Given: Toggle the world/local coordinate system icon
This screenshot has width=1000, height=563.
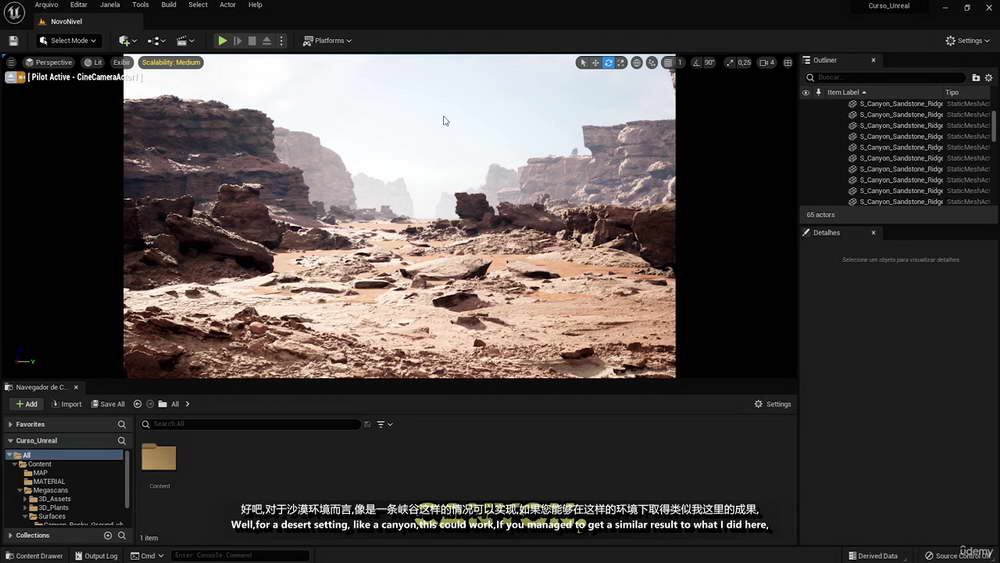Looking at the screenshot, I should (636, 62).
